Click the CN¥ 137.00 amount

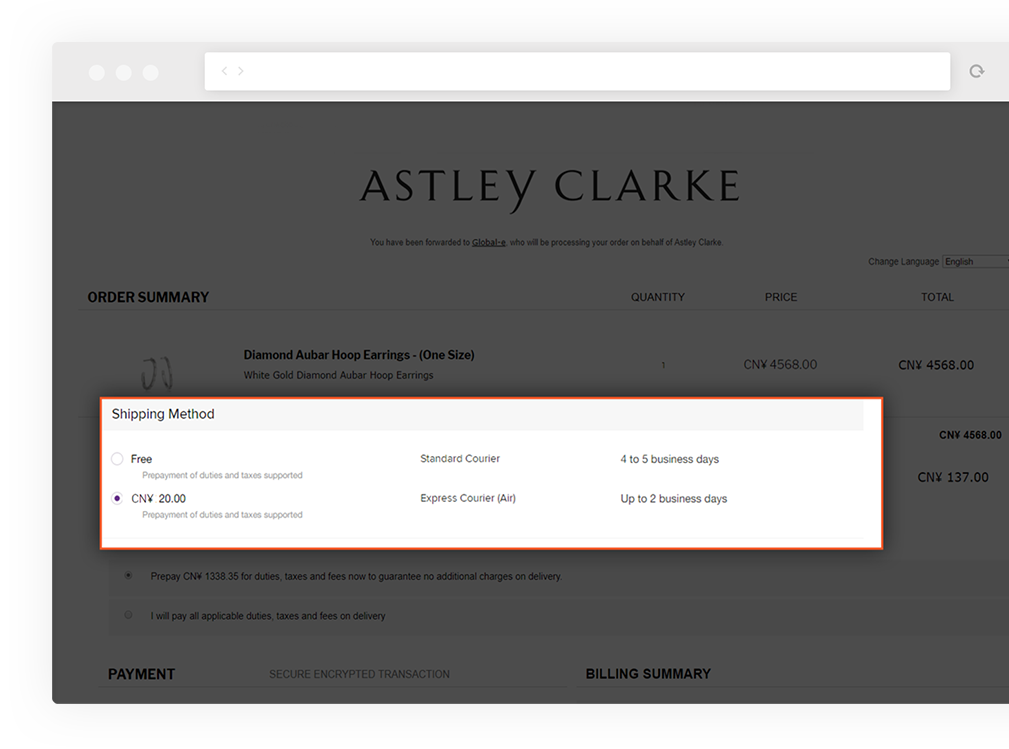point(952,477)
